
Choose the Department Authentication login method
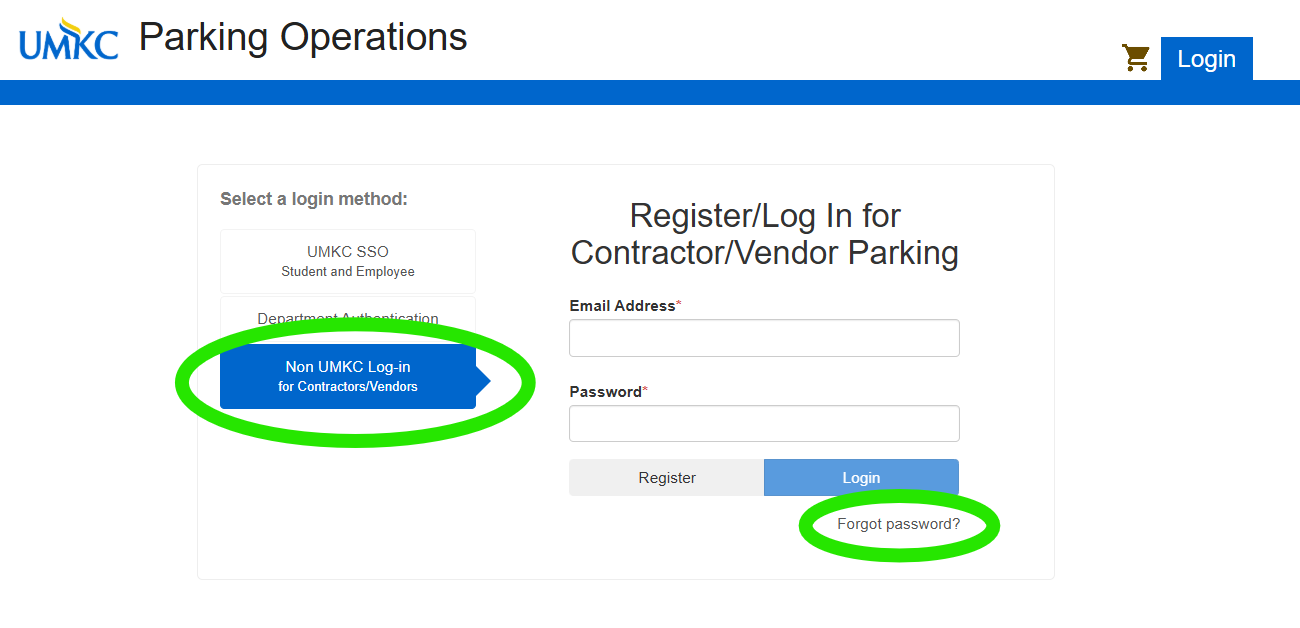click(x=347, y=319)
